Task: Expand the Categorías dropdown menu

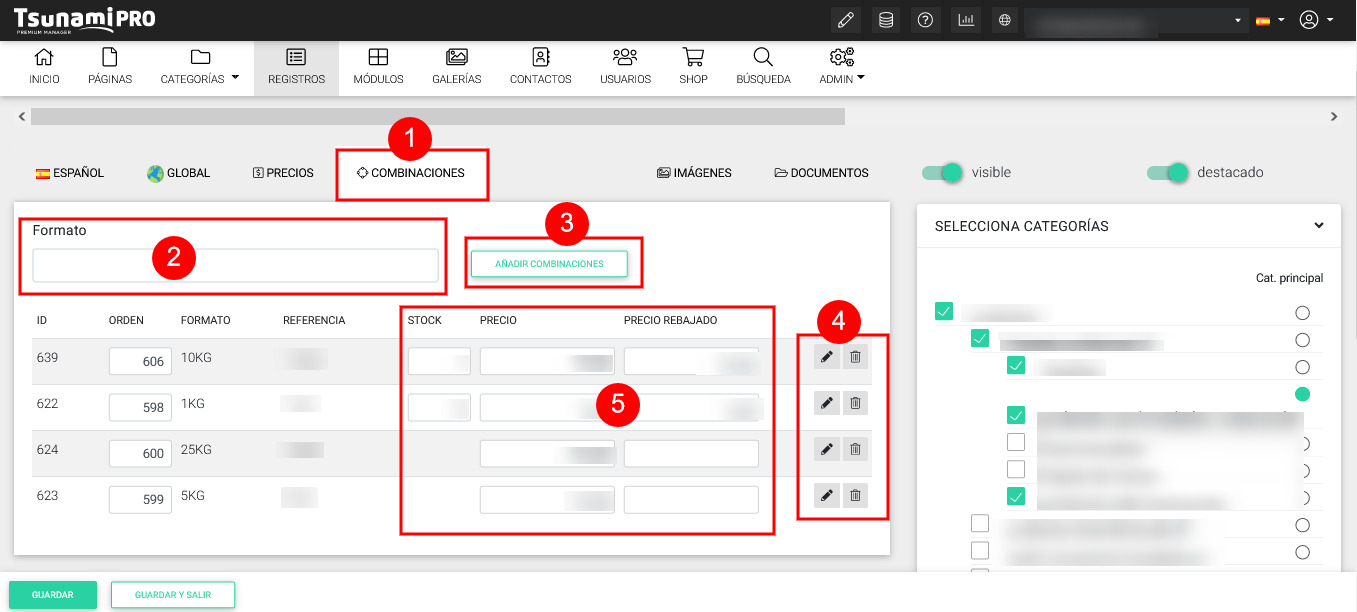Action: point(200,67)
